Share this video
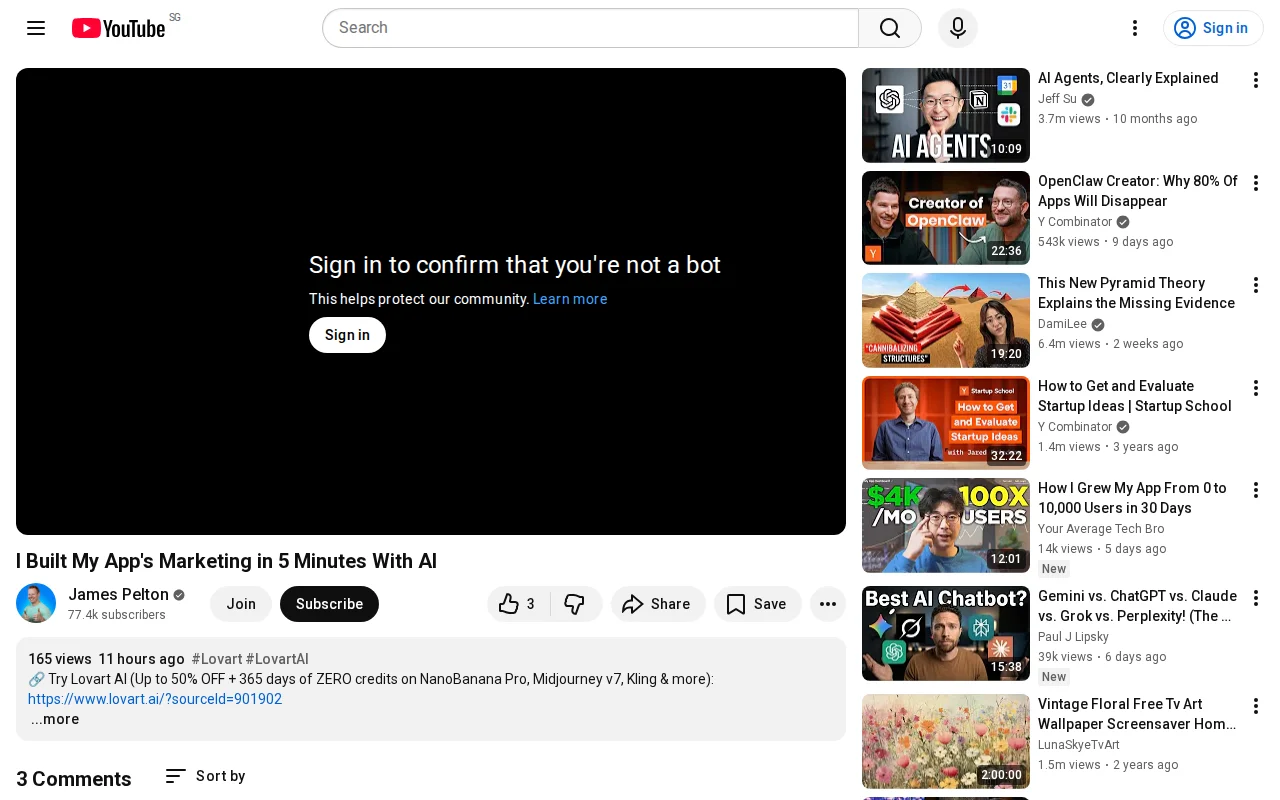This screenshot has width=1280, height=800. pyautogui.click(x=658, y=604)
